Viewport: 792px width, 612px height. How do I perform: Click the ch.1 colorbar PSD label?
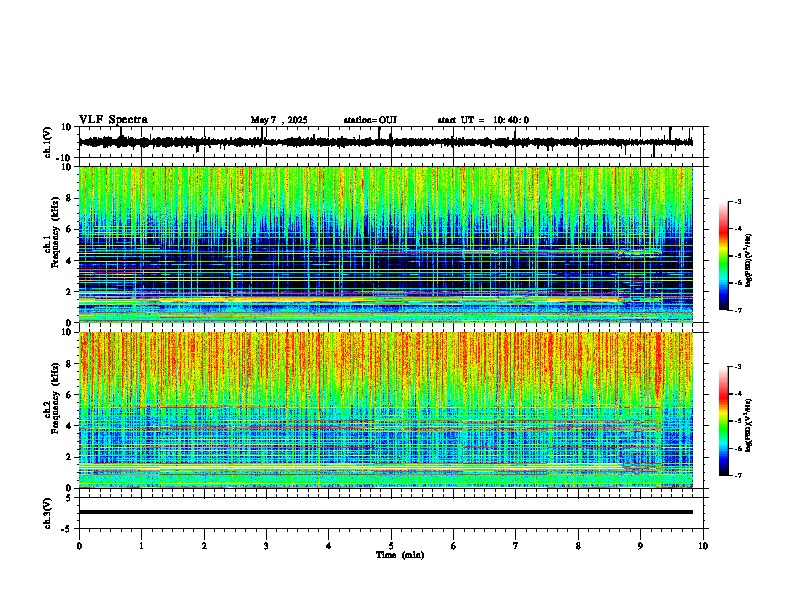[749, 260]
